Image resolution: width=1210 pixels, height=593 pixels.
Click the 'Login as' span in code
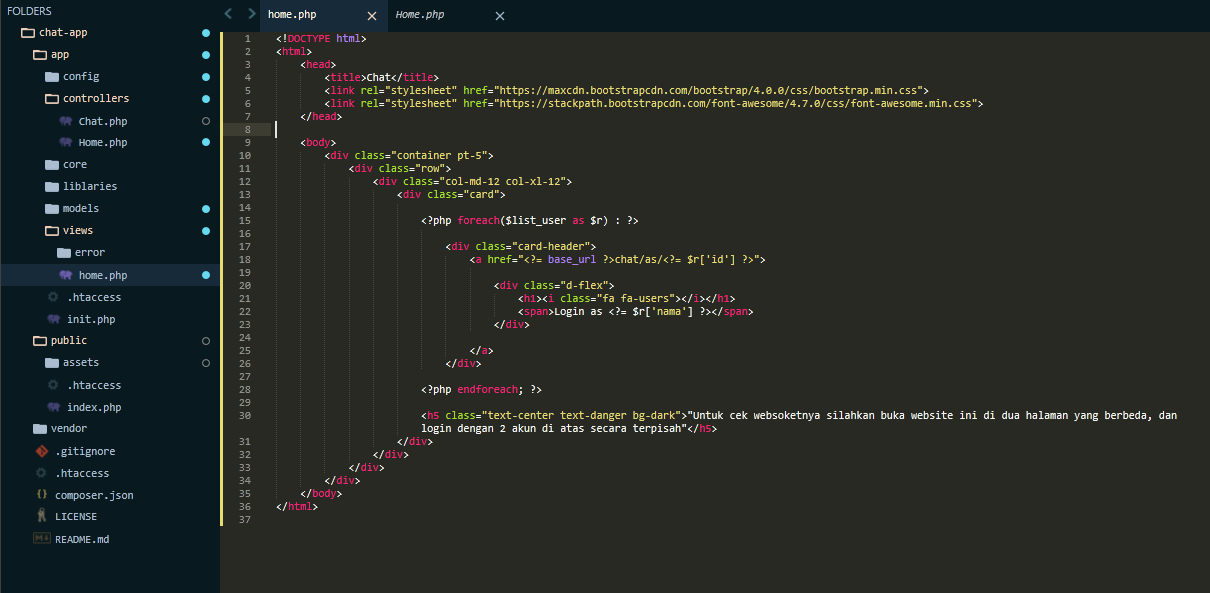635,311
